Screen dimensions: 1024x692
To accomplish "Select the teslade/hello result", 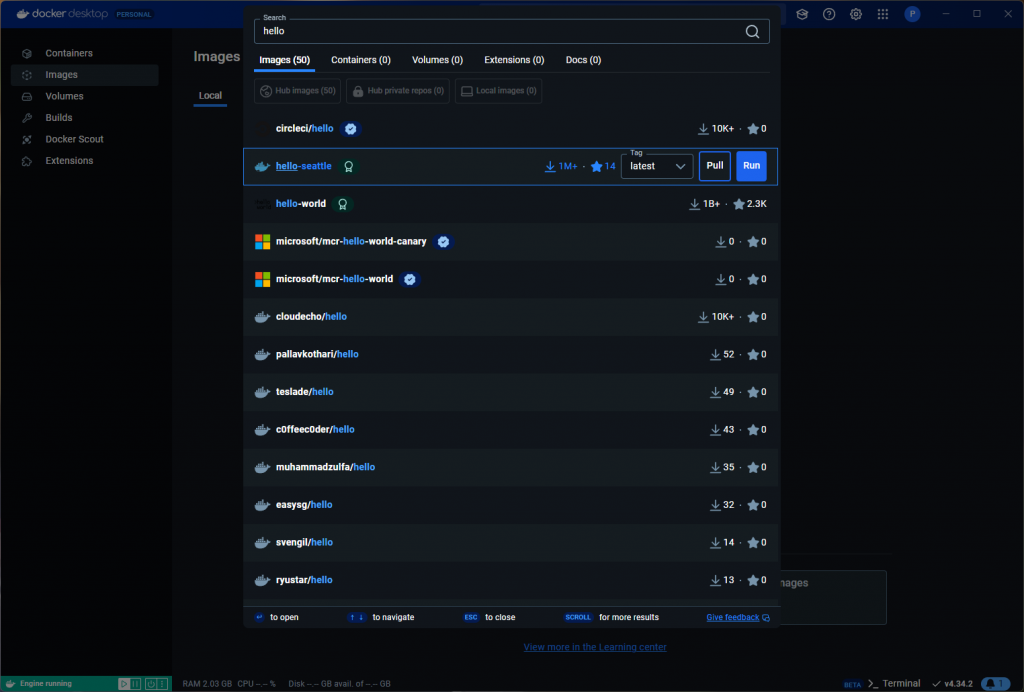I will [511, 392].
